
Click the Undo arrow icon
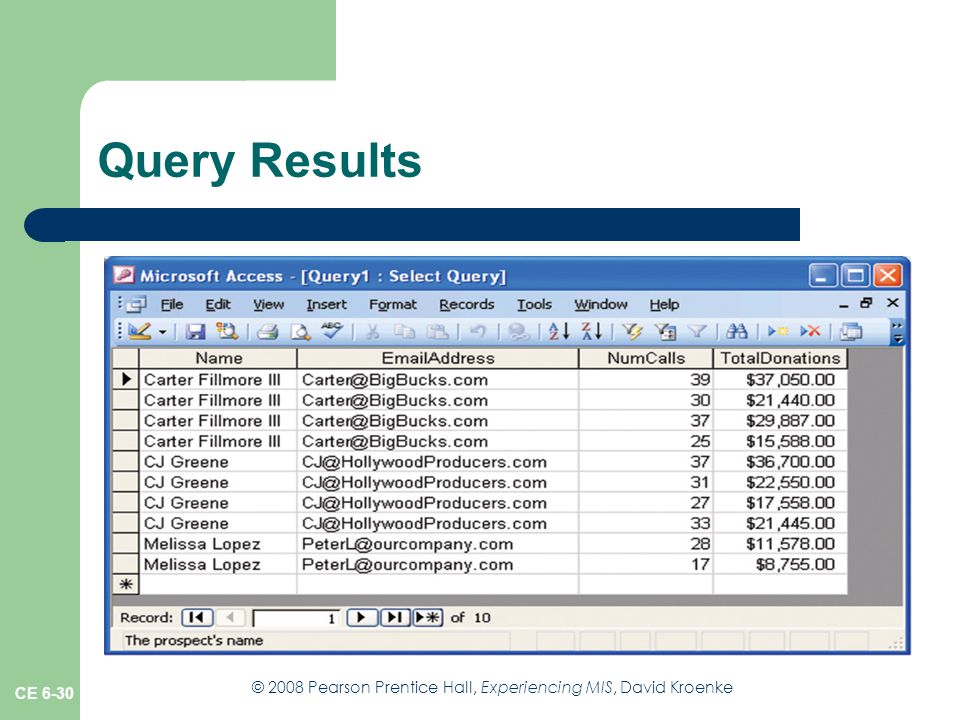pos(478,332)
